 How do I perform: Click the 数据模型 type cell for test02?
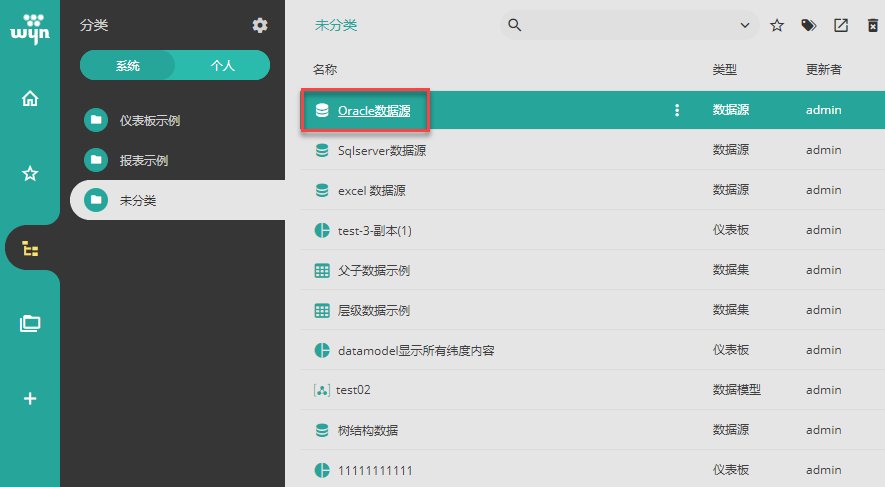[737, 389]
